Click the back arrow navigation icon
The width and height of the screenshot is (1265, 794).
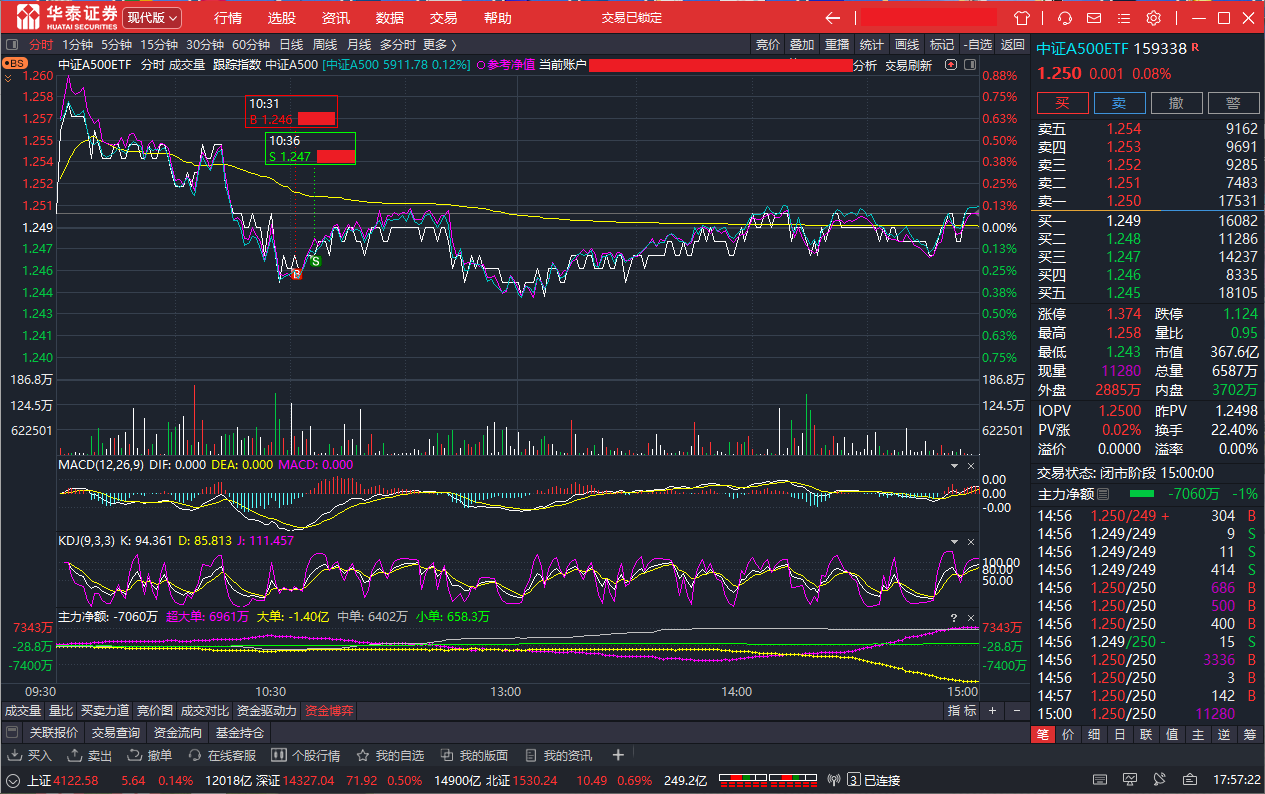(832, 18)
